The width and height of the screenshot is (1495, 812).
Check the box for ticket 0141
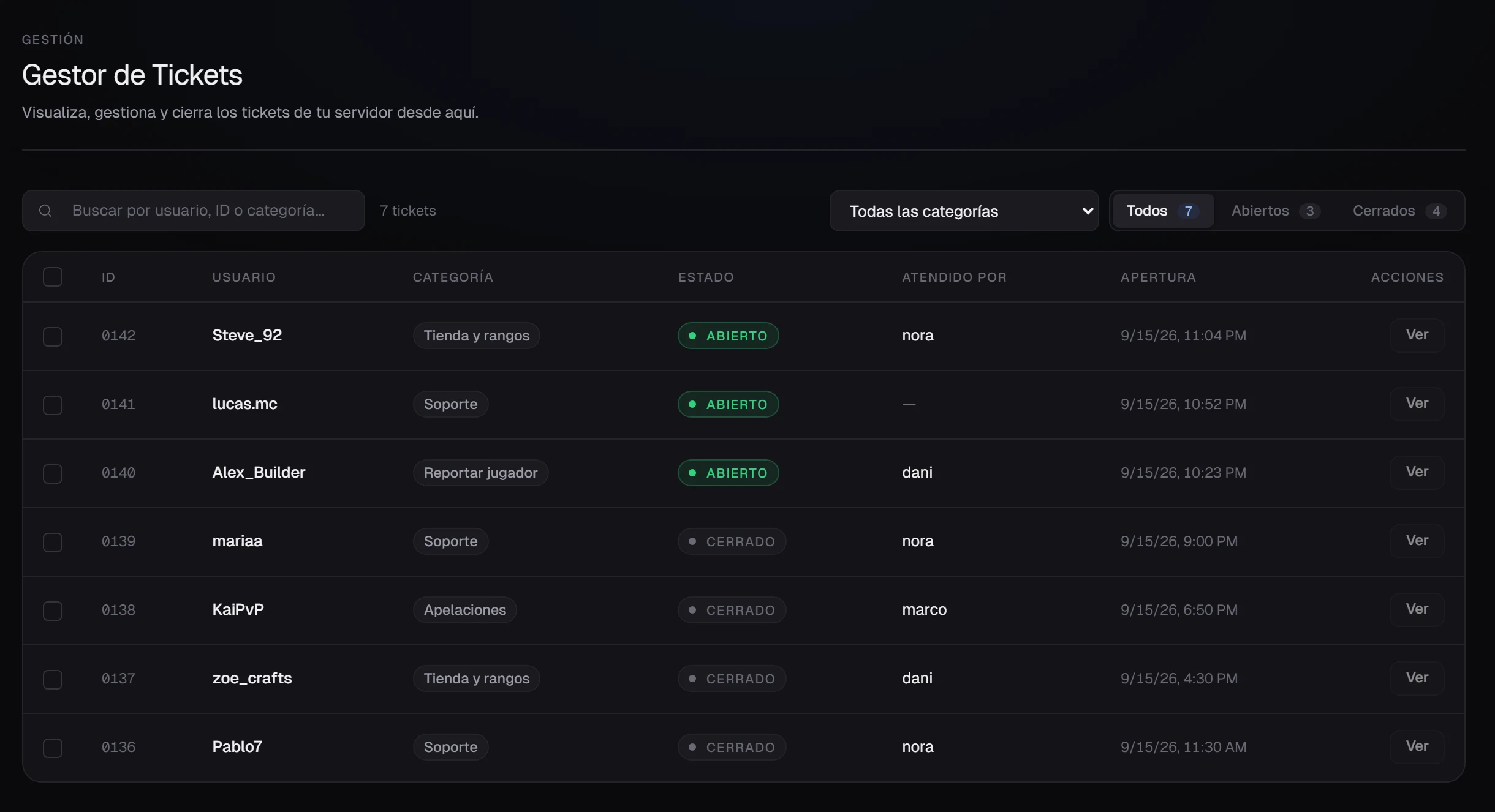(x=53, y=405)
